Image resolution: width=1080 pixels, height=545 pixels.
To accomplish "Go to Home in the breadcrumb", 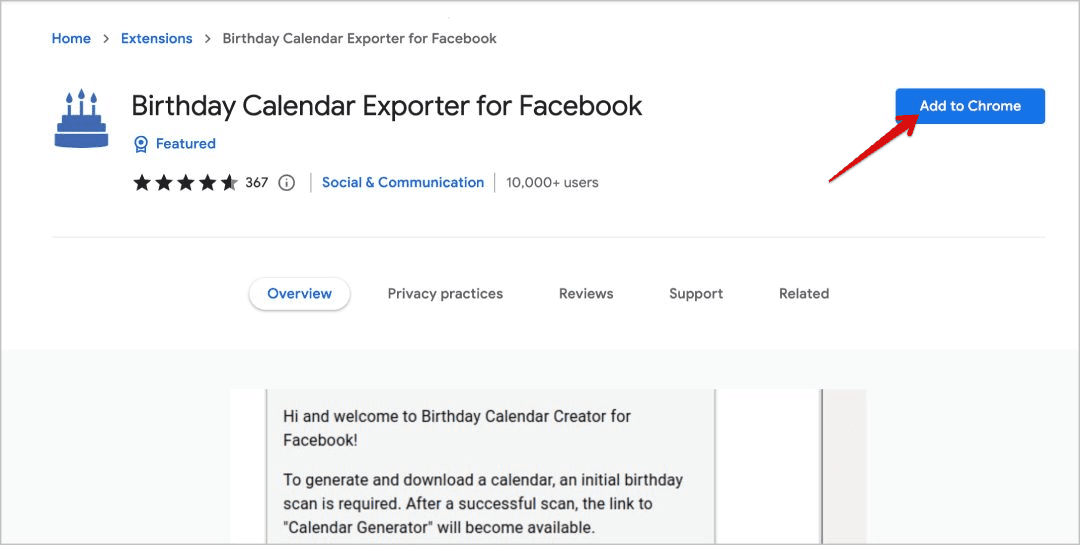I will point(71,39).
